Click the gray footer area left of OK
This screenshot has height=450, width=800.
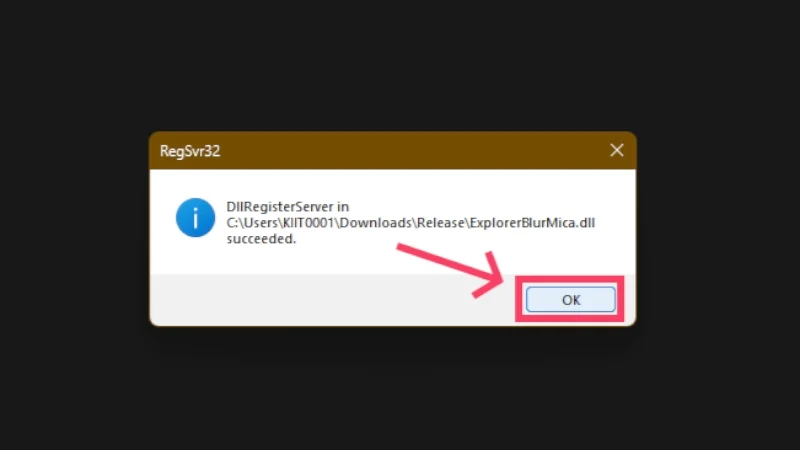point(332,299)
